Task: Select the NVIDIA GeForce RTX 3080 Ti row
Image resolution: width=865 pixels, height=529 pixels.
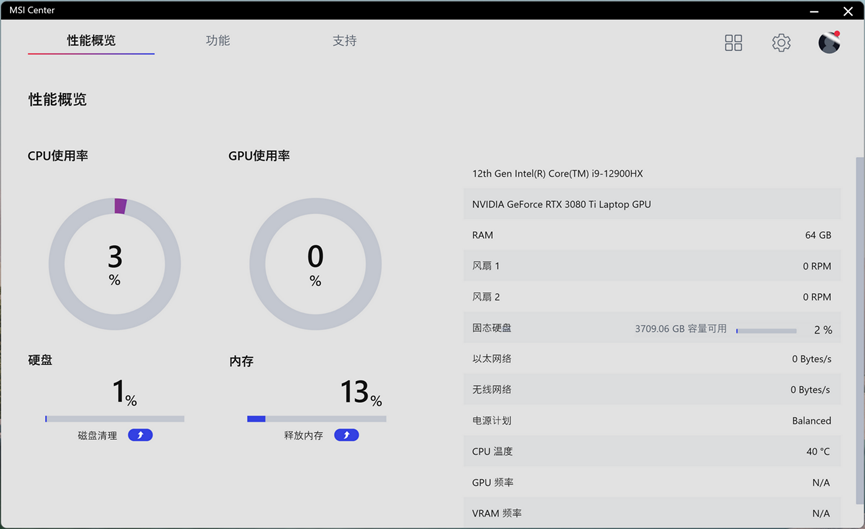Action: (x=652, y=204)
